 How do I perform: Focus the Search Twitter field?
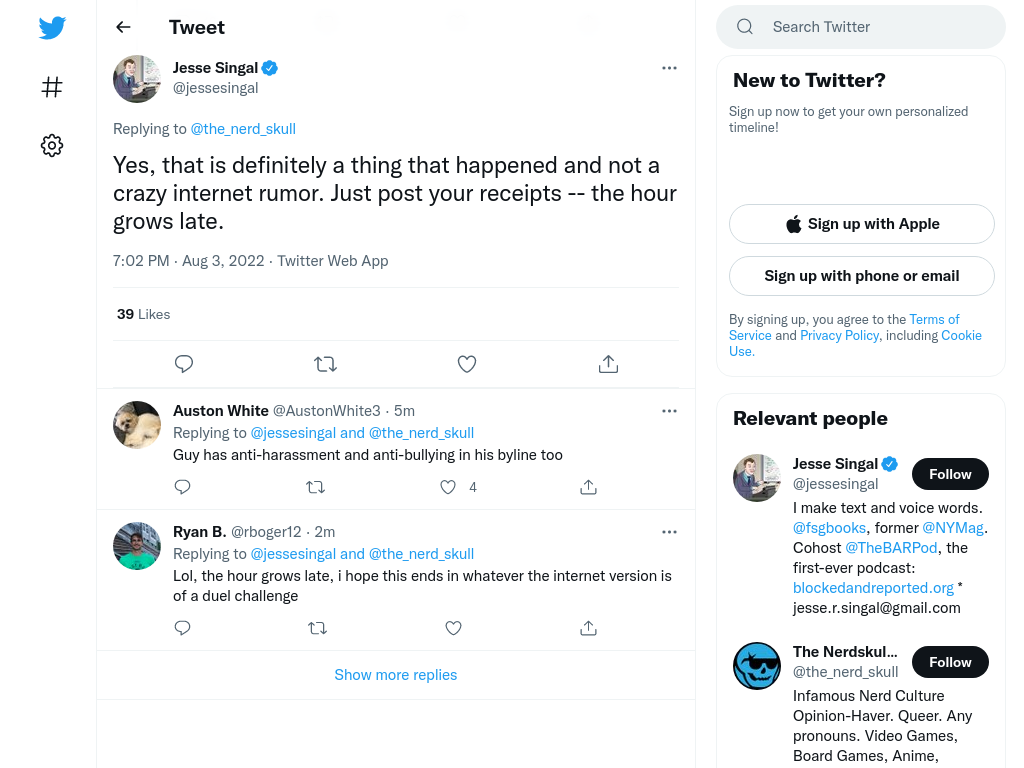(x=861, y=27)
